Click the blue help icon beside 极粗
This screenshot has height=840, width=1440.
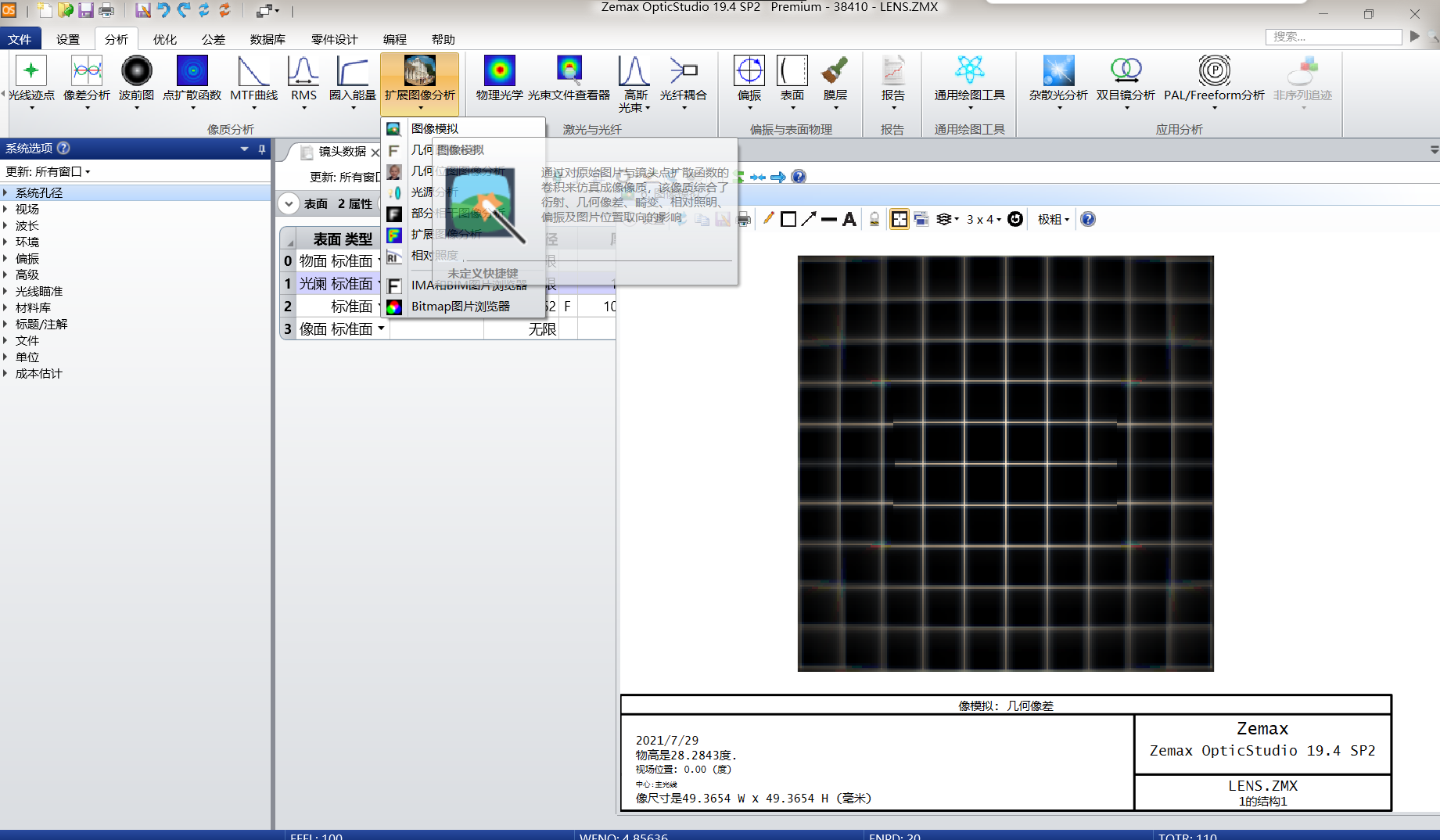[x=1088, y=219]
